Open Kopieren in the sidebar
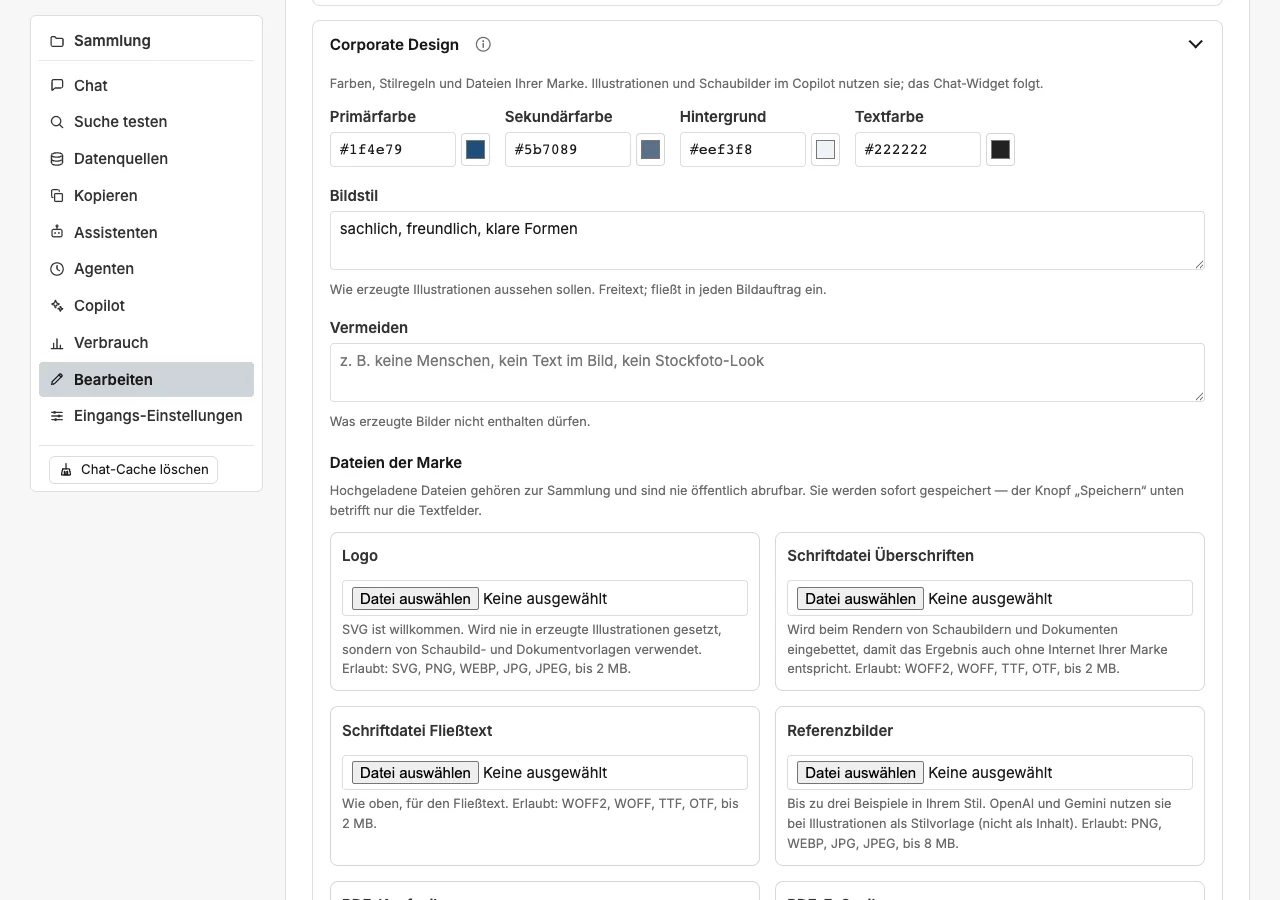 146,196
